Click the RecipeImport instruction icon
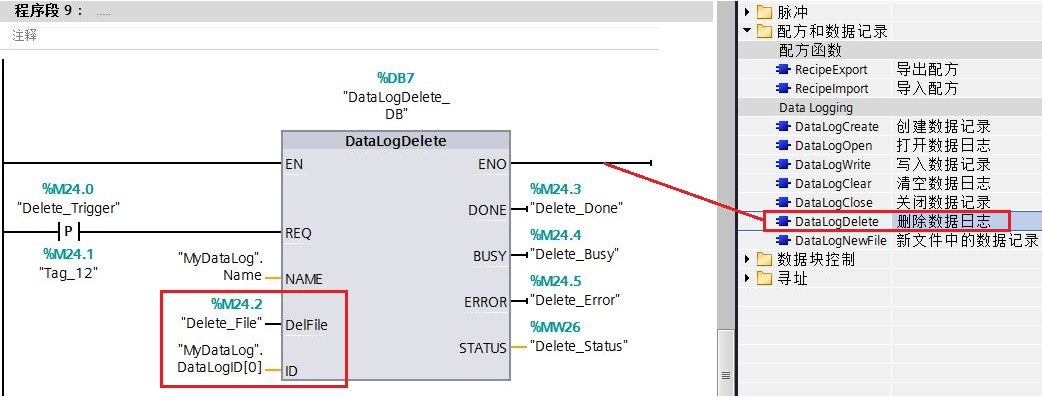The height and width of the screenshot is (400, 1043). click(783, 89)
